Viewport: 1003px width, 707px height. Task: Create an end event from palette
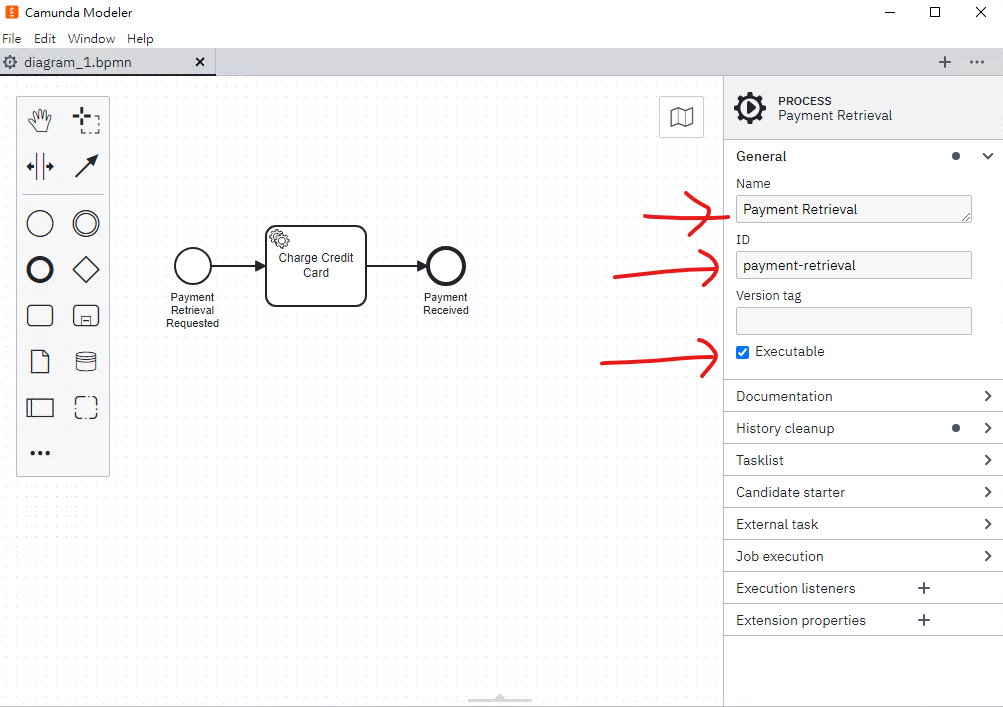[40, 270]
